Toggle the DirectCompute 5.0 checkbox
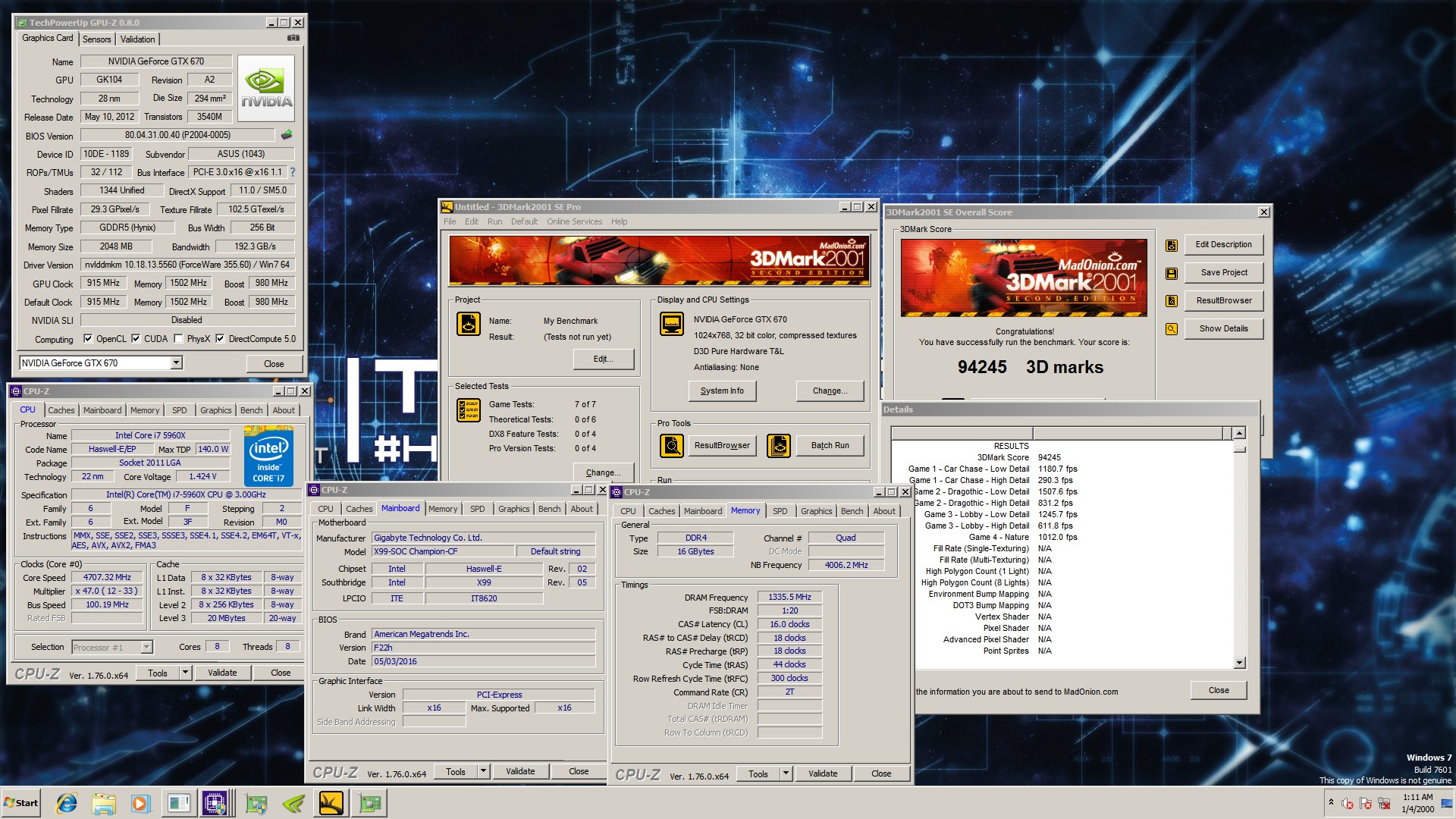1456x819 pixels. tap(220, 339)
